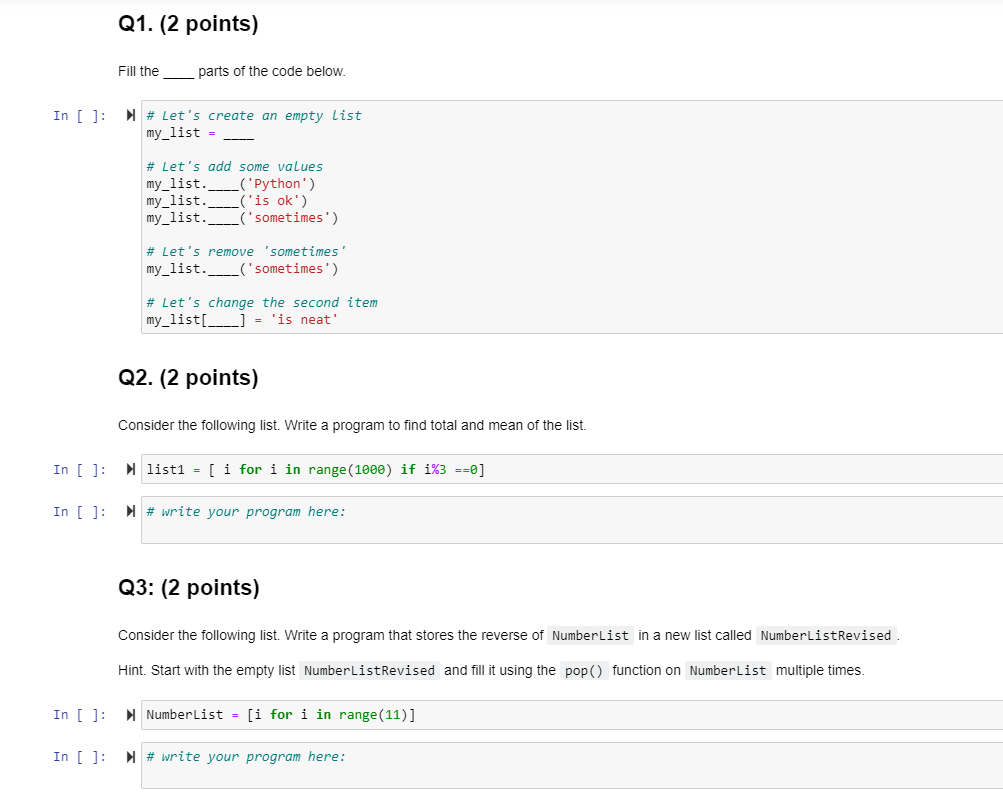This screenshot has width=1003, height=799.
Task: Click the blank after my_list = assignment
Action: pyautogui.click(x=239, y=133)
